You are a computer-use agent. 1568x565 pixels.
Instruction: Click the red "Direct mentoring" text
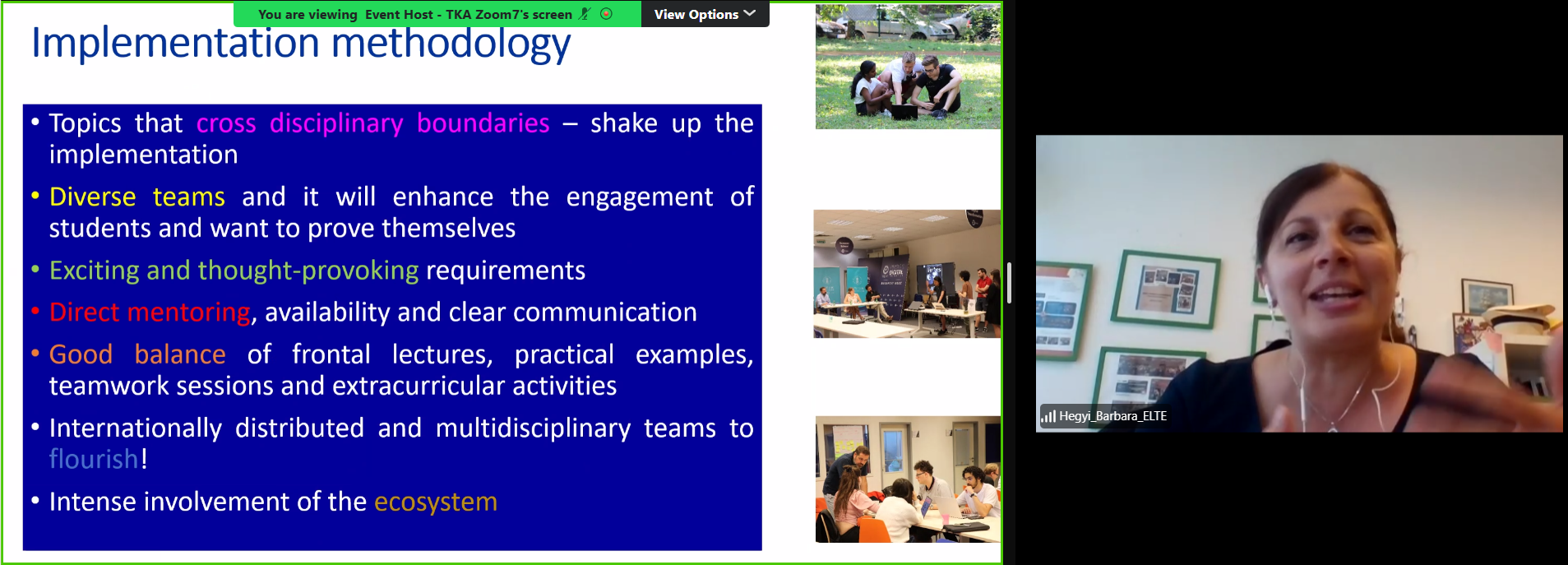point(150,313)
